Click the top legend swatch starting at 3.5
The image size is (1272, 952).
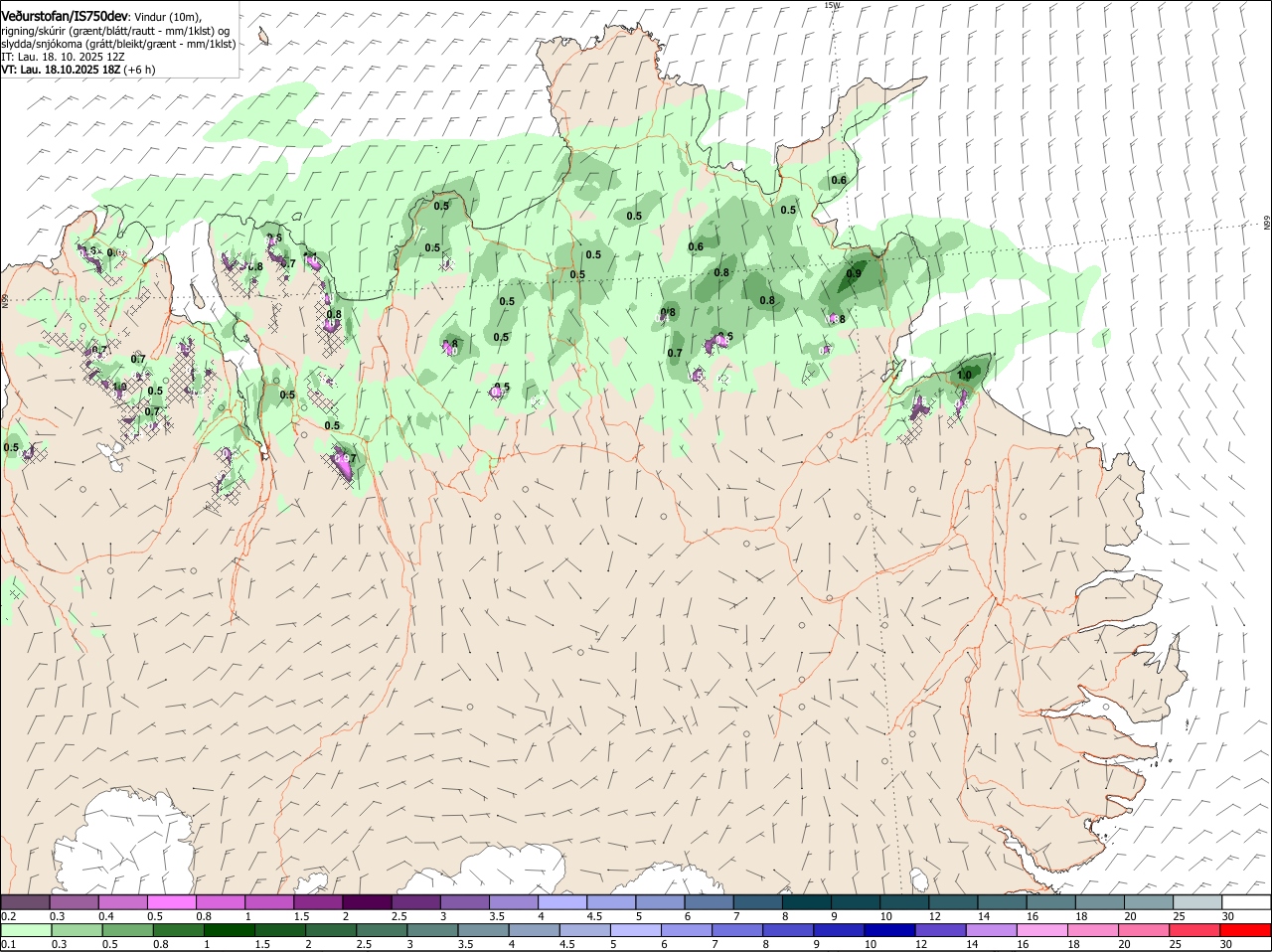514,902
